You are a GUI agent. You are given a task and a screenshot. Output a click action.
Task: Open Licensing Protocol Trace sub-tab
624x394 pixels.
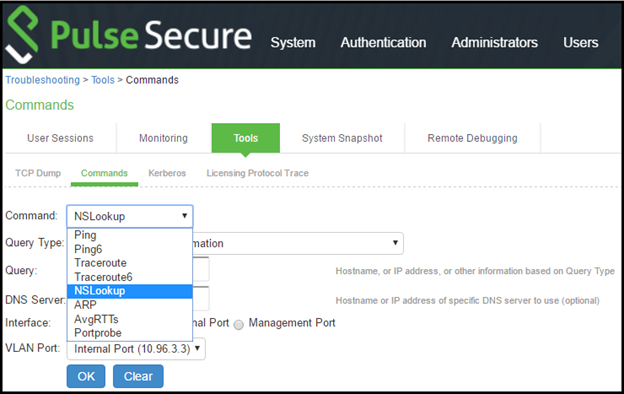pyautogui.click(x=257, y=173)
